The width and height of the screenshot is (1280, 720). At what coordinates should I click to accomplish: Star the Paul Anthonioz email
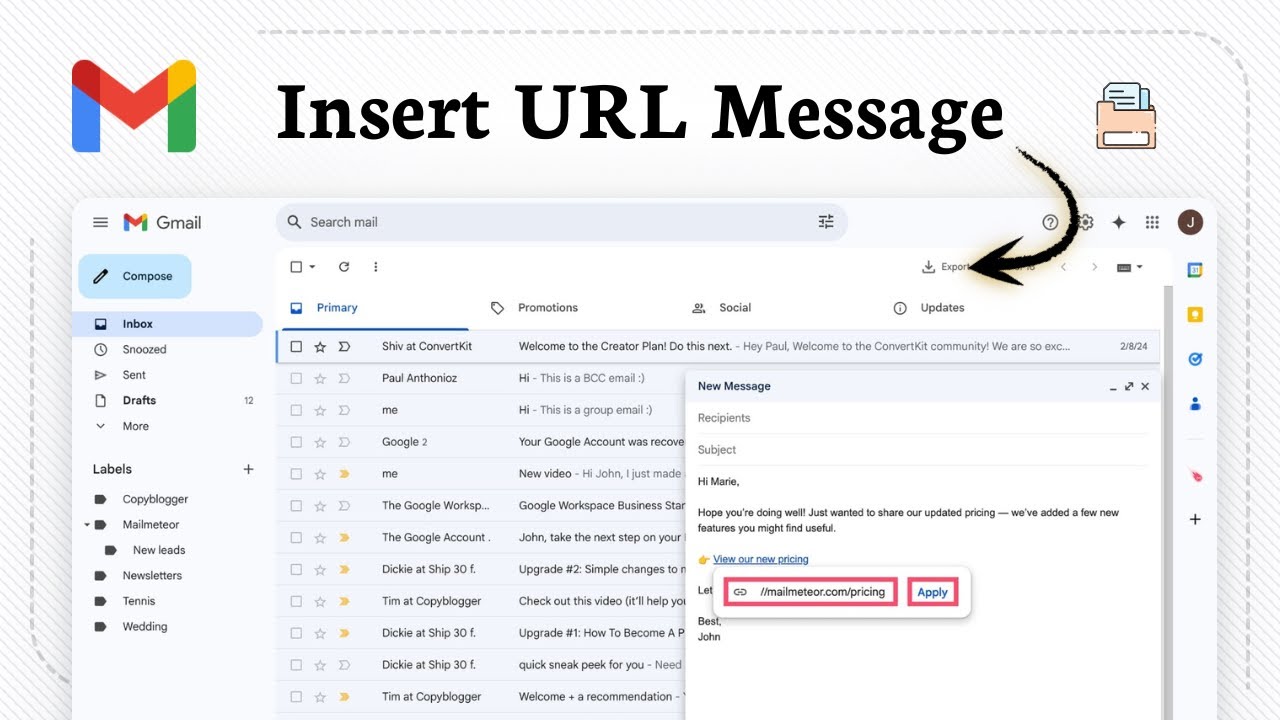pos(320,378)
